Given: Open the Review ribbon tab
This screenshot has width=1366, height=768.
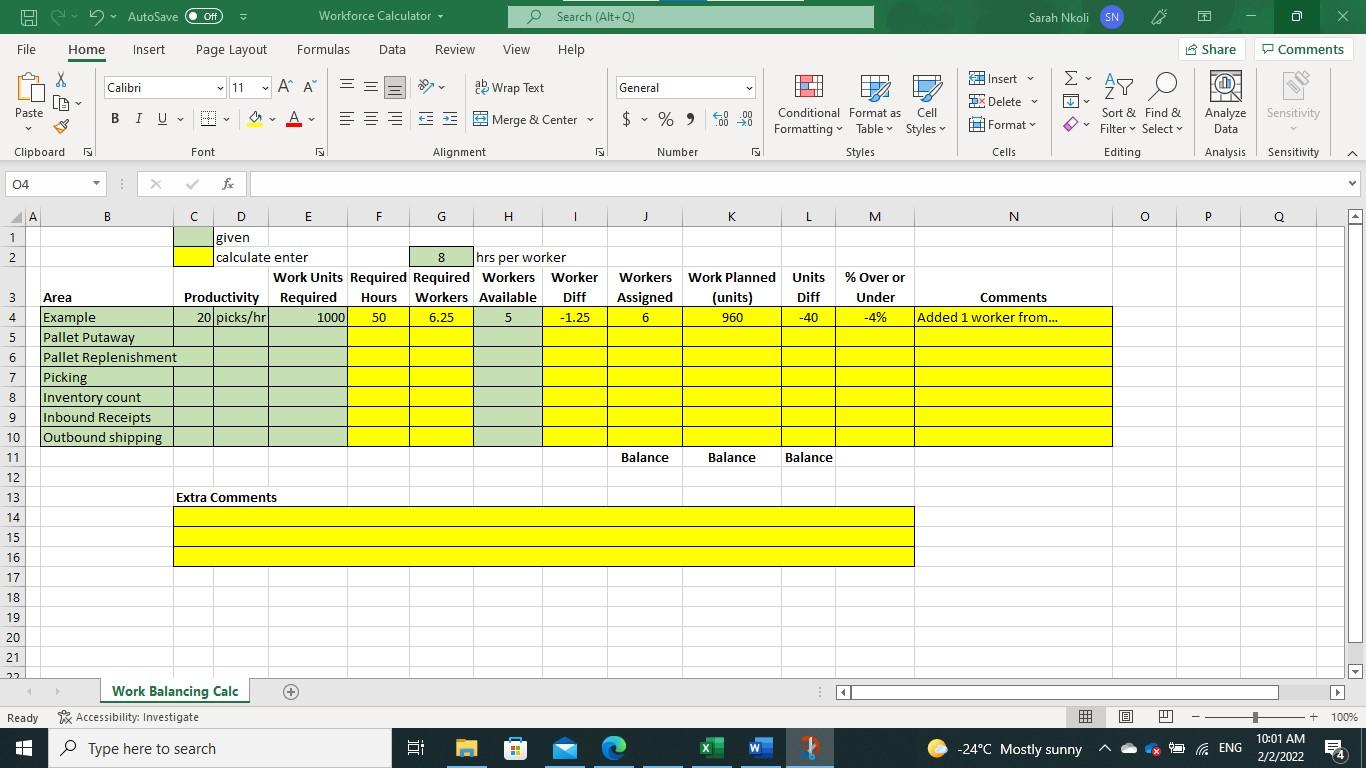Looking at the screenshot, I should coord(453,49).
